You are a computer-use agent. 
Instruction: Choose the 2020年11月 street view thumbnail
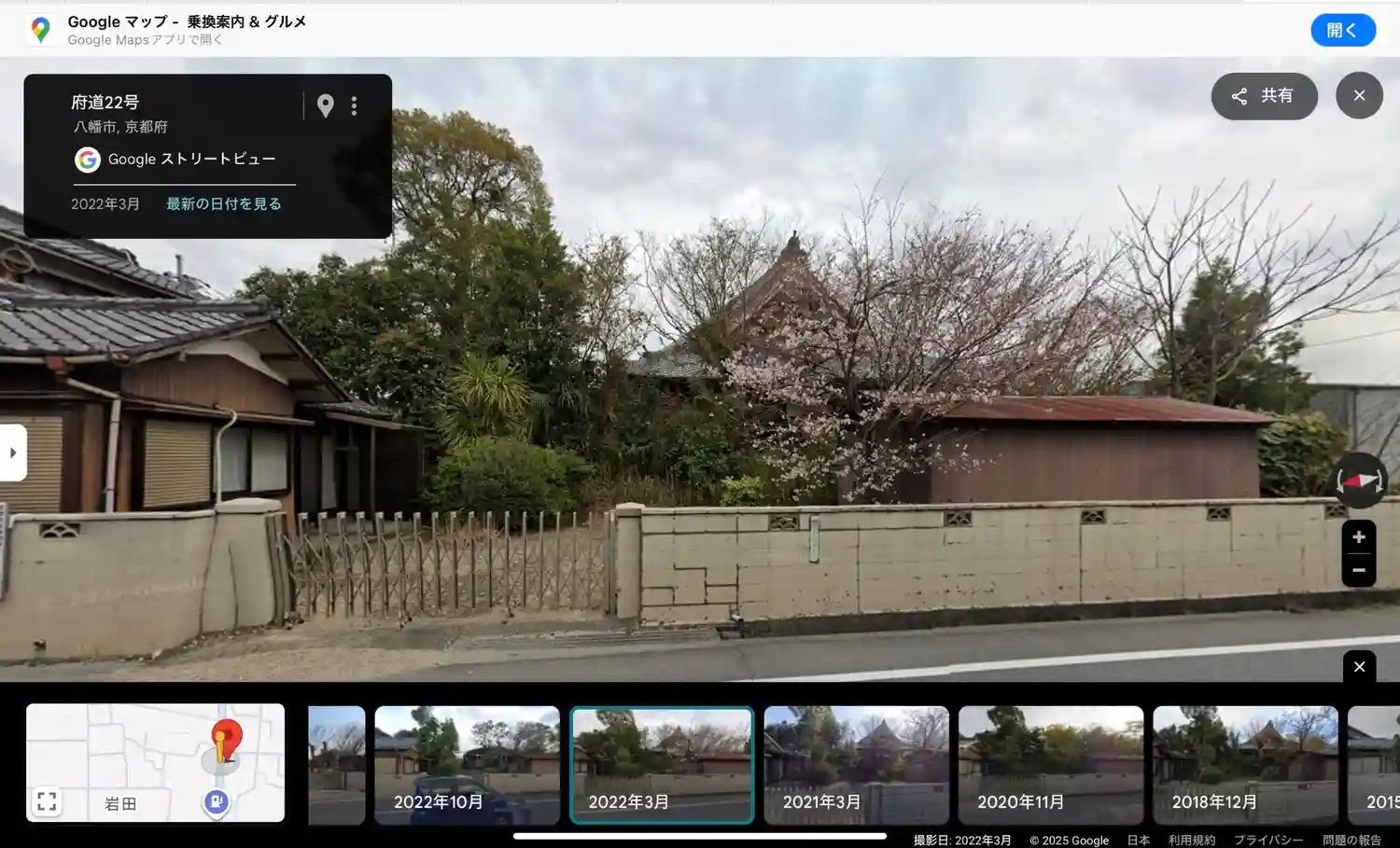click(1050, 765)
